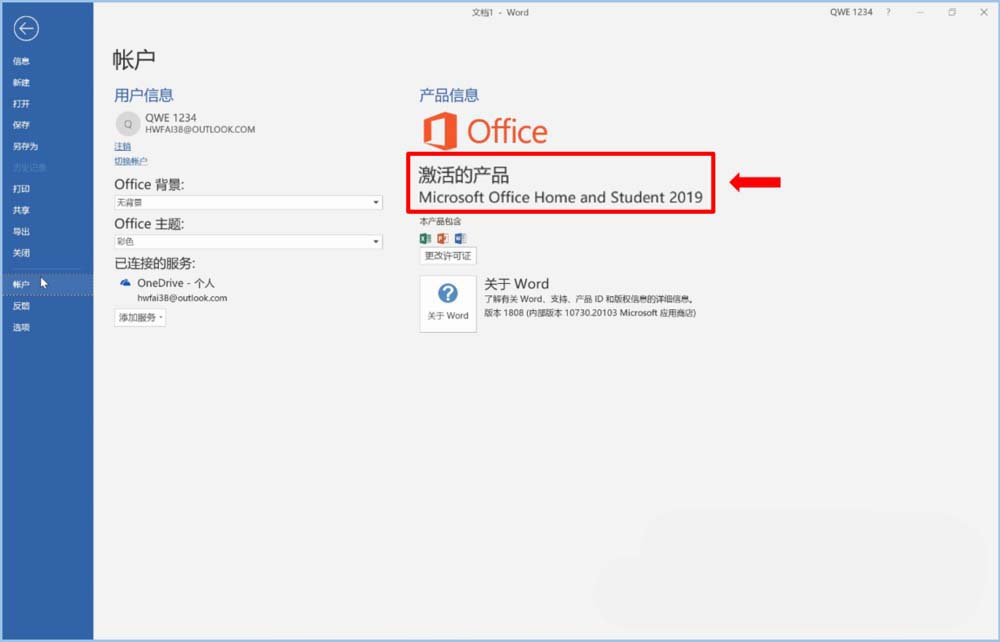Open the 添加服务 dropdown
1000x642 pixels.
point(139,318)
